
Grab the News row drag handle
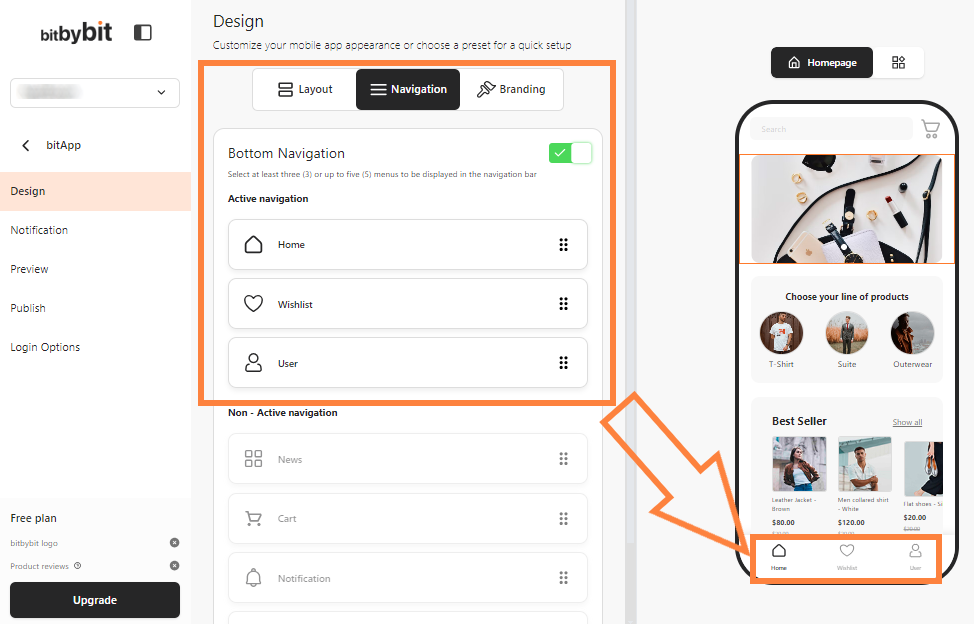click(x=563, y=459)
